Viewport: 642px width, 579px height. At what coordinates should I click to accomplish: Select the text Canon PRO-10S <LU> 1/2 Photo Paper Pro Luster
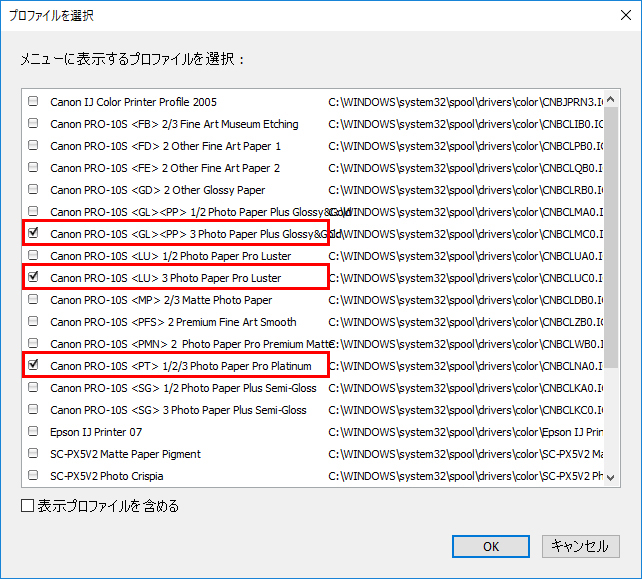coord(171,256)
